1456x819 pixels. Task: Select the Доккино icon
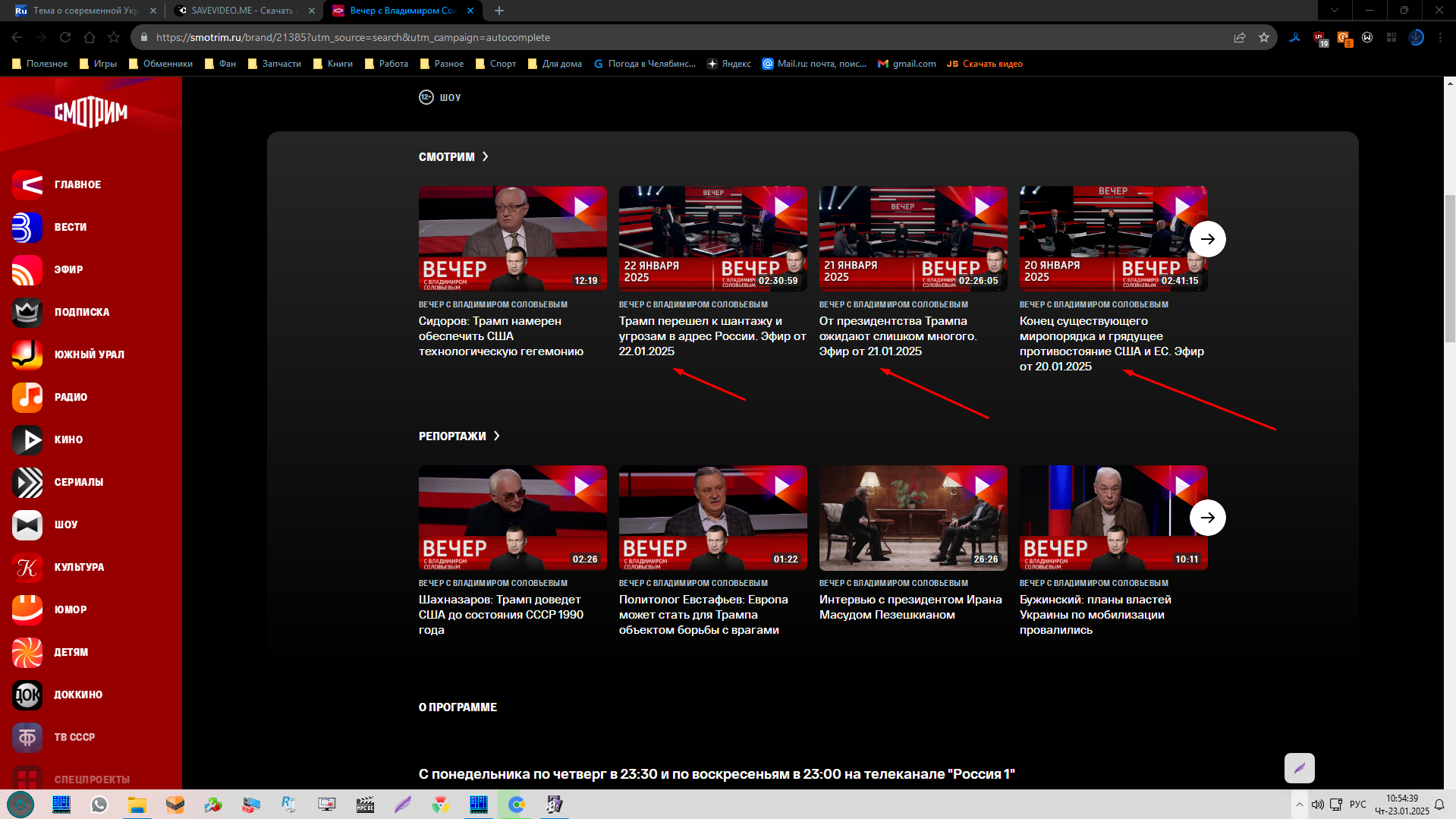pyautogui.click(x=27, y=695)
